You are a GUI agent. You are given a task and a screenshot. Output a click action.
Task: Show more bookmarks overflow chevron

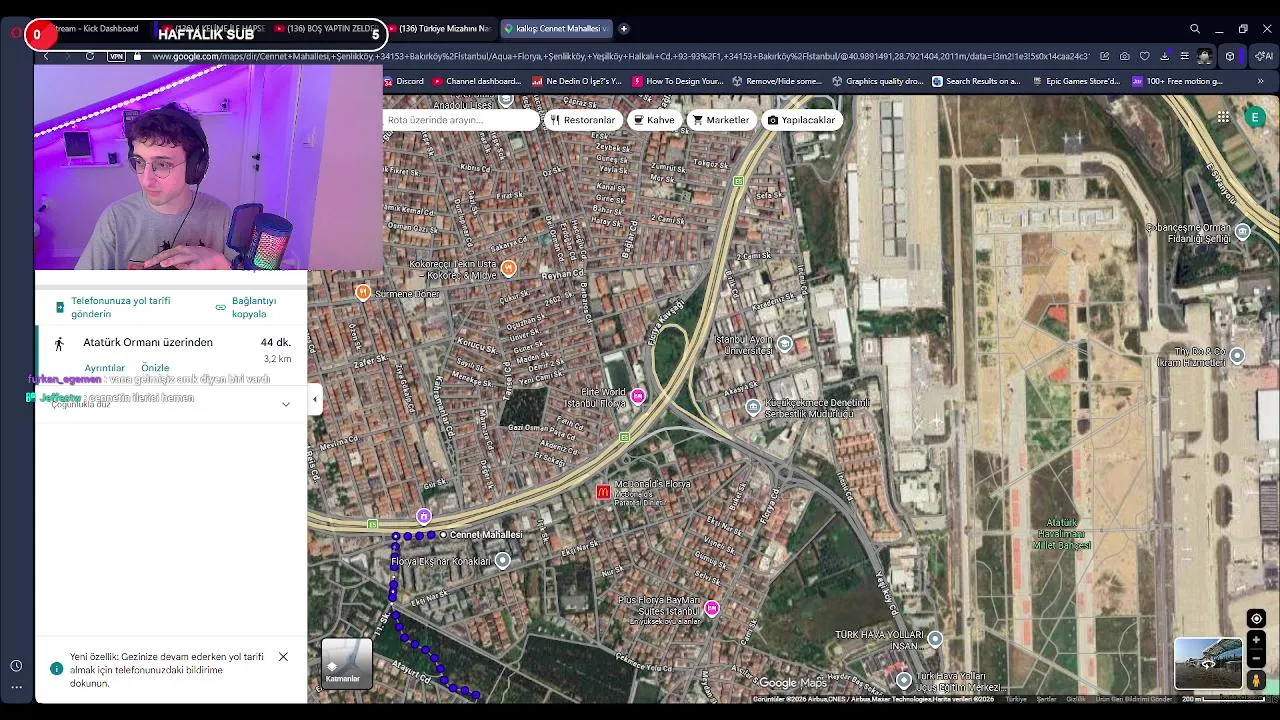[1260, 81]
